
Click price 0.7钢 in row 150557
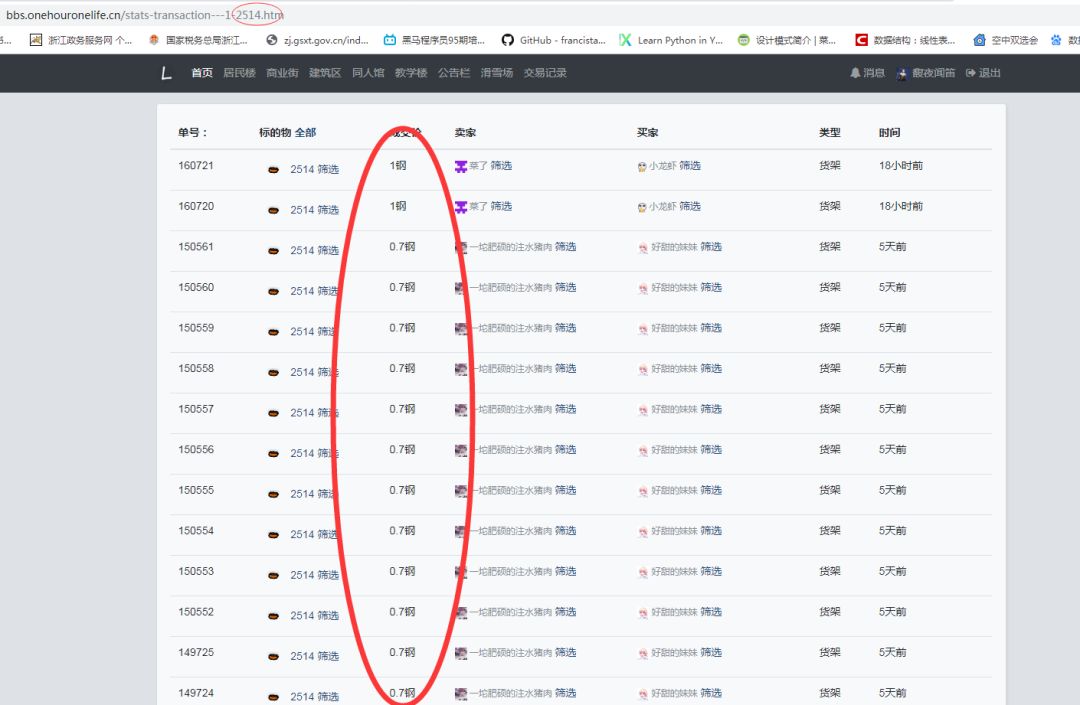402,409
